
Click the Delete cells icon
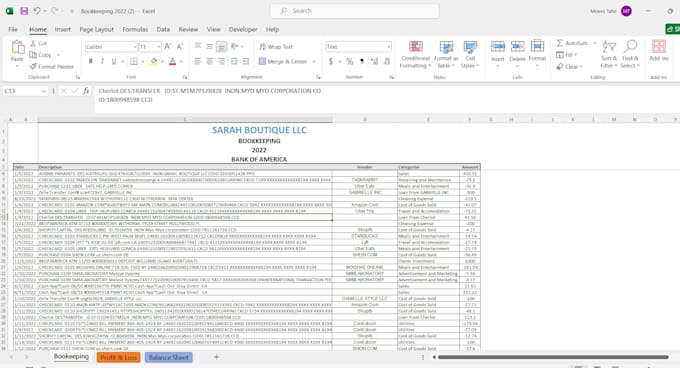pos(517,46)
